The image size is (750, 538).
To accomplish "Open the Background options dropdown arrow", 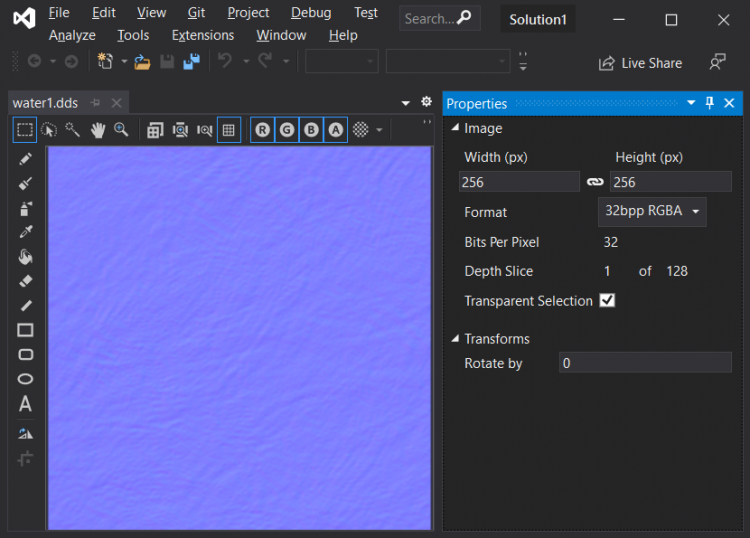I will 379,130.
